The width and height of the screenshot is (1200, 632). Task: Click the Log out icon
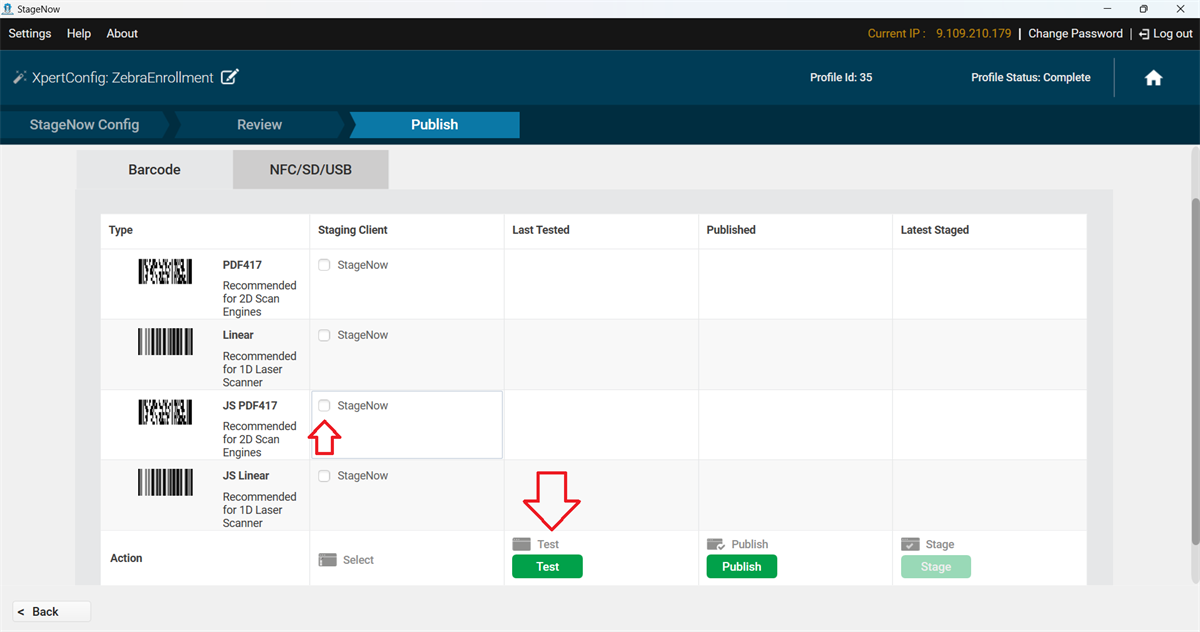1143,33
